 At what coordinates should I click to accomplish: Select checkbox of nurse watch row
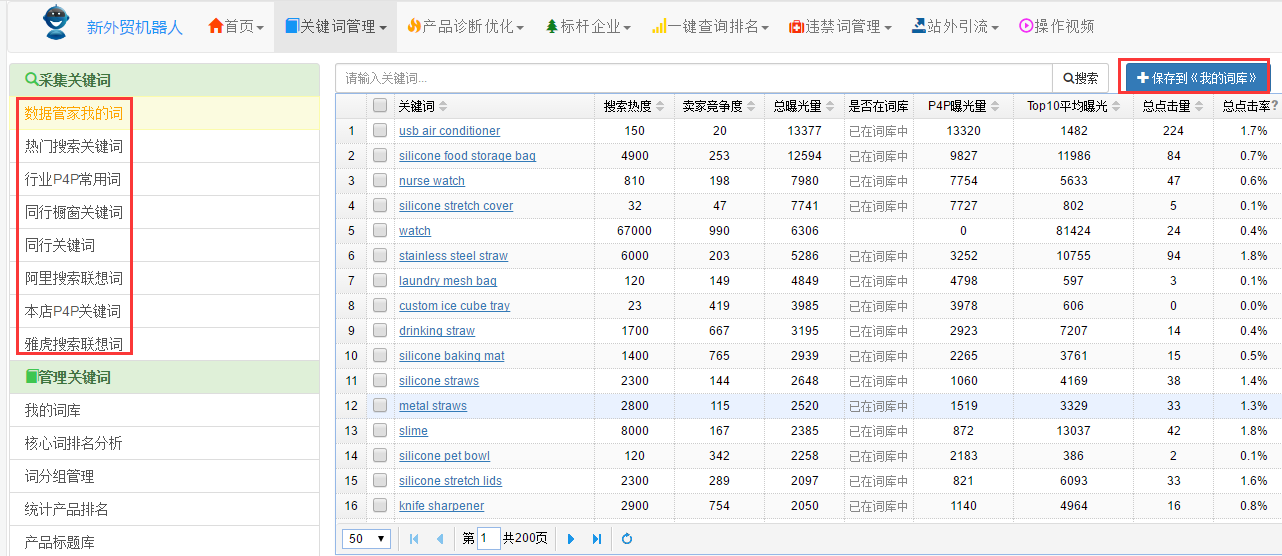[x=380, y=181]
